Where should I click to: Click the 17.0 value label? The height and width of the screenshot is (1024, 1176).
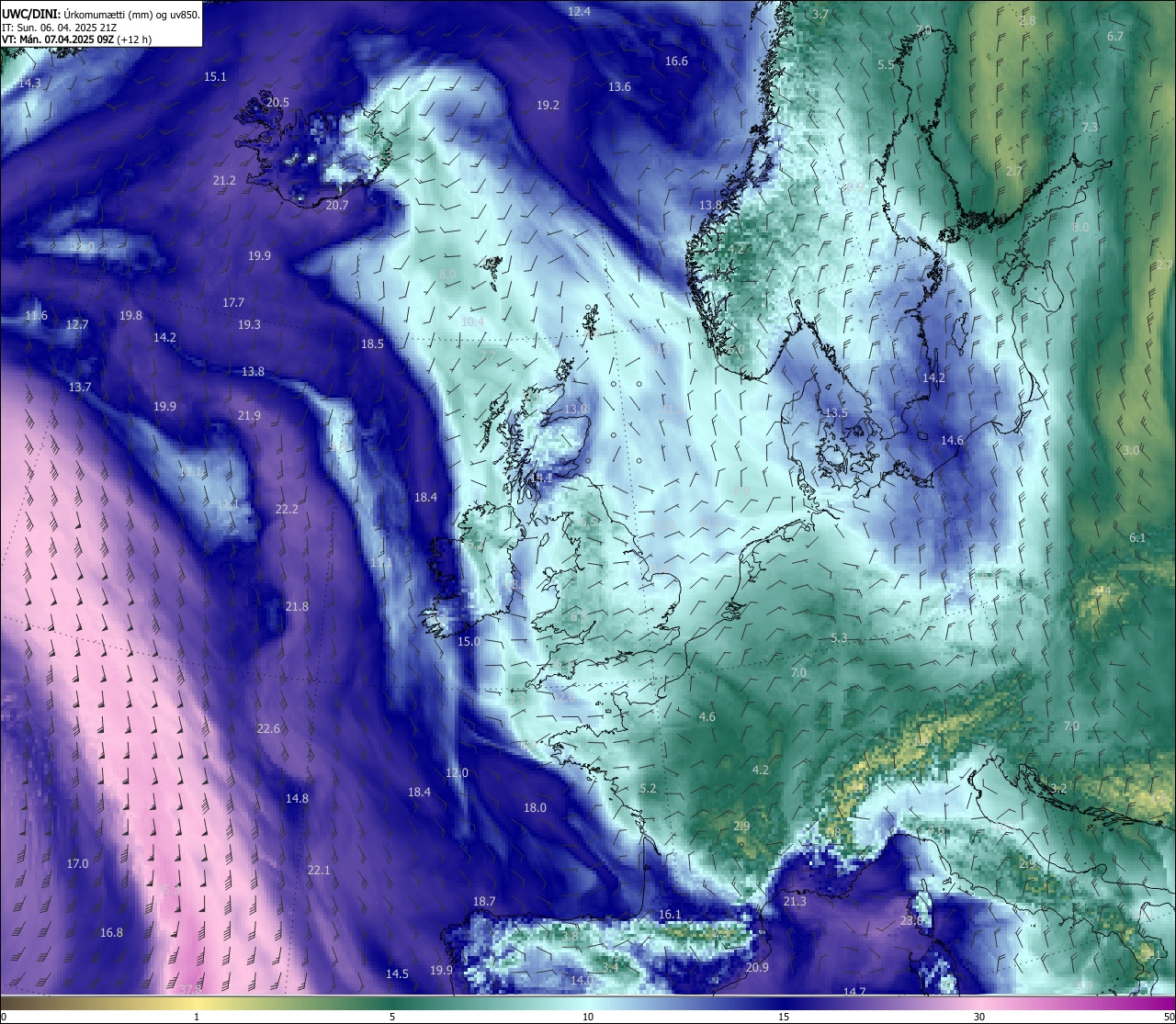click(x=77, y=864)
